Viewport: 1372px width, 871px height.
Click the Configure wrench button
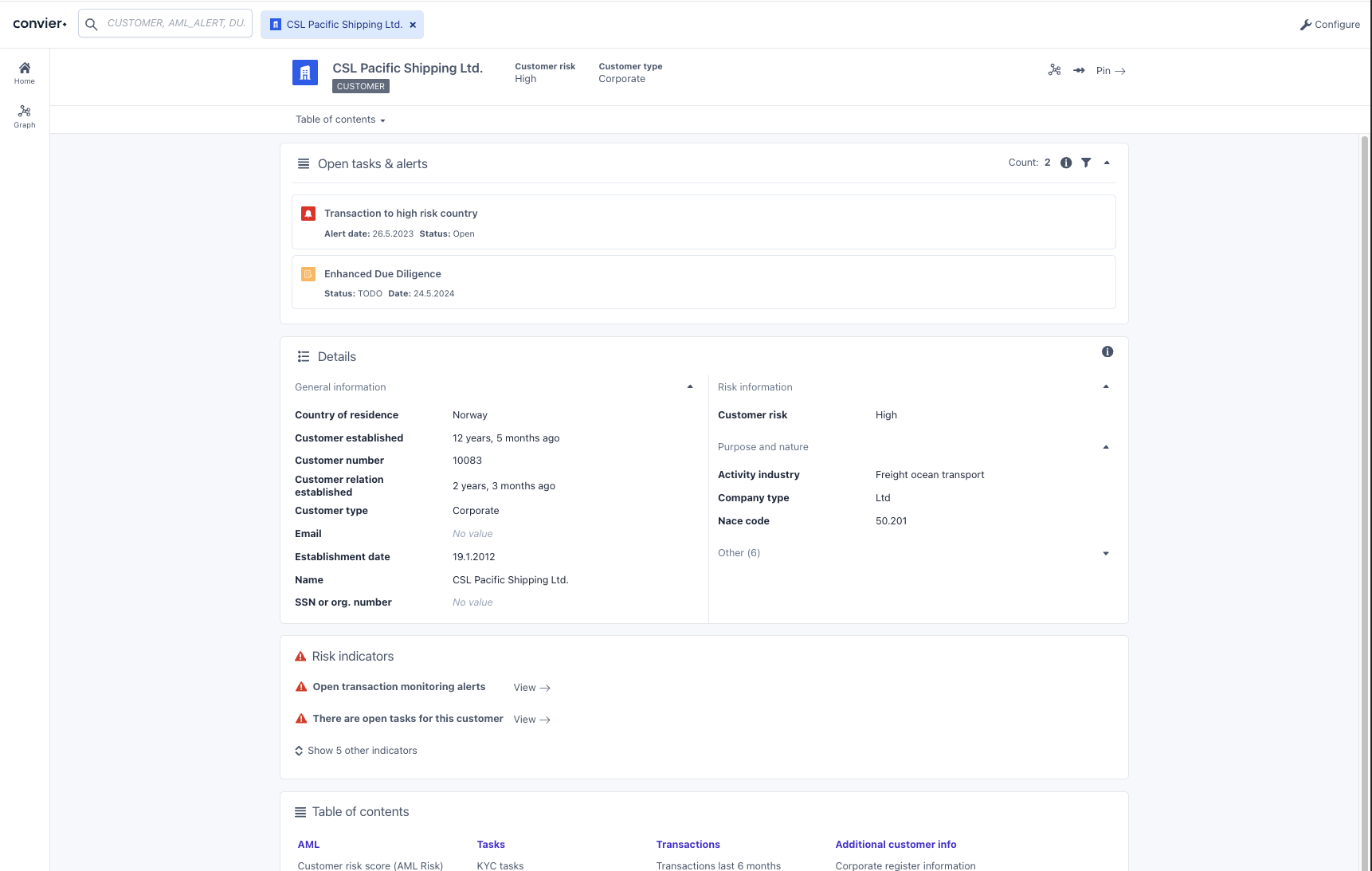click(x=1330, y=25)
